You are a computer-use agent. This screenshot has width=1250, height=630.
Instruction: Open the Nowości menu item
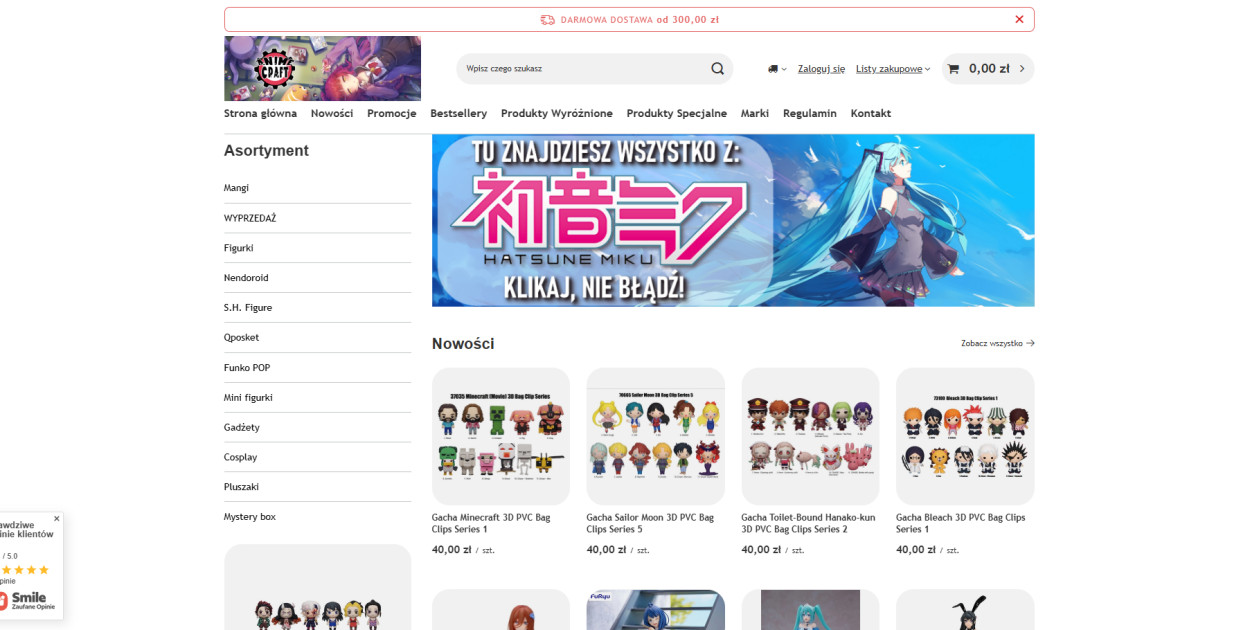tap(332, 113)
